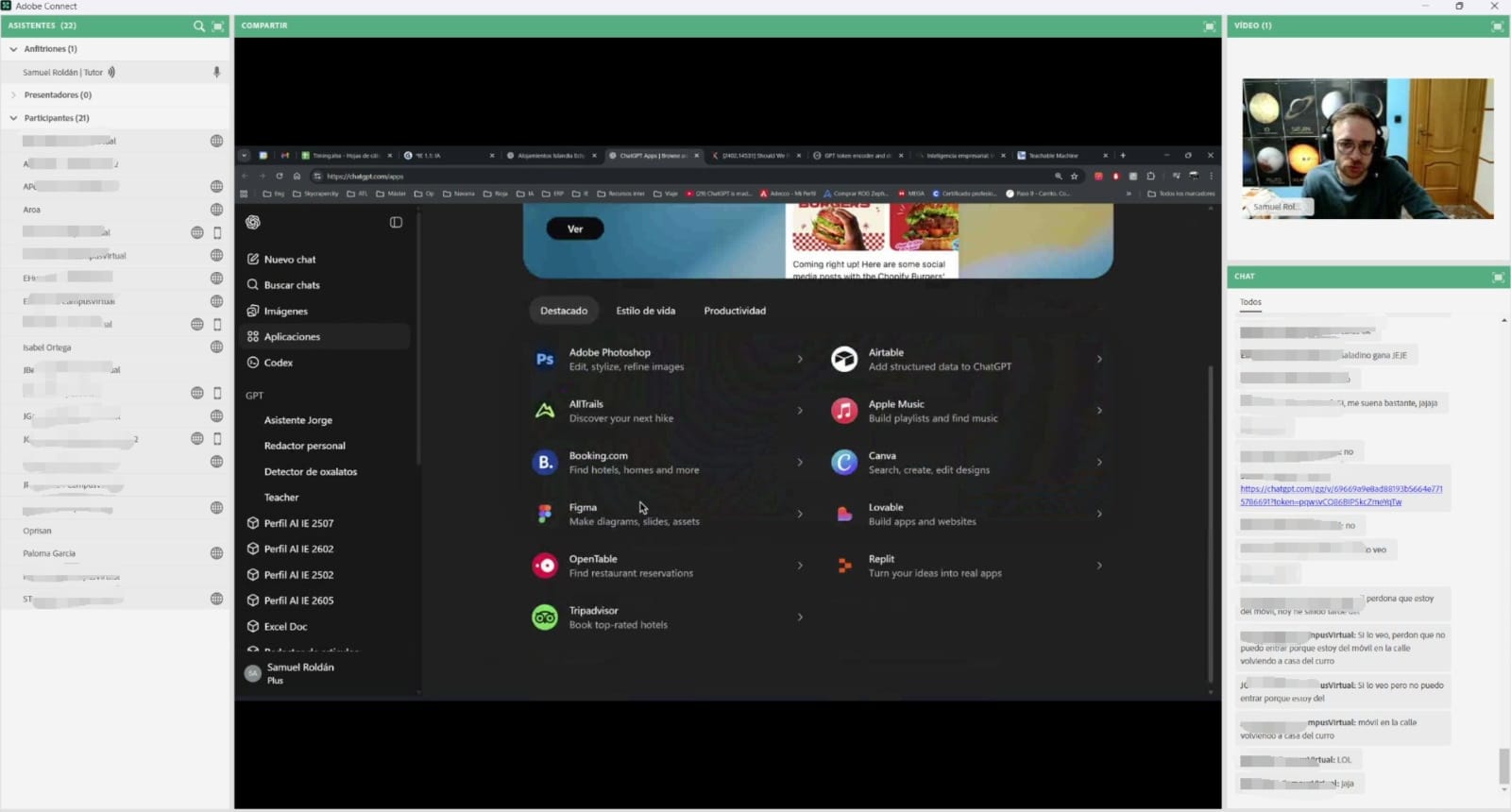Viewport: 1511px width, 812px height.
Task: Open the Replit app icon
Action: (844, 566)
